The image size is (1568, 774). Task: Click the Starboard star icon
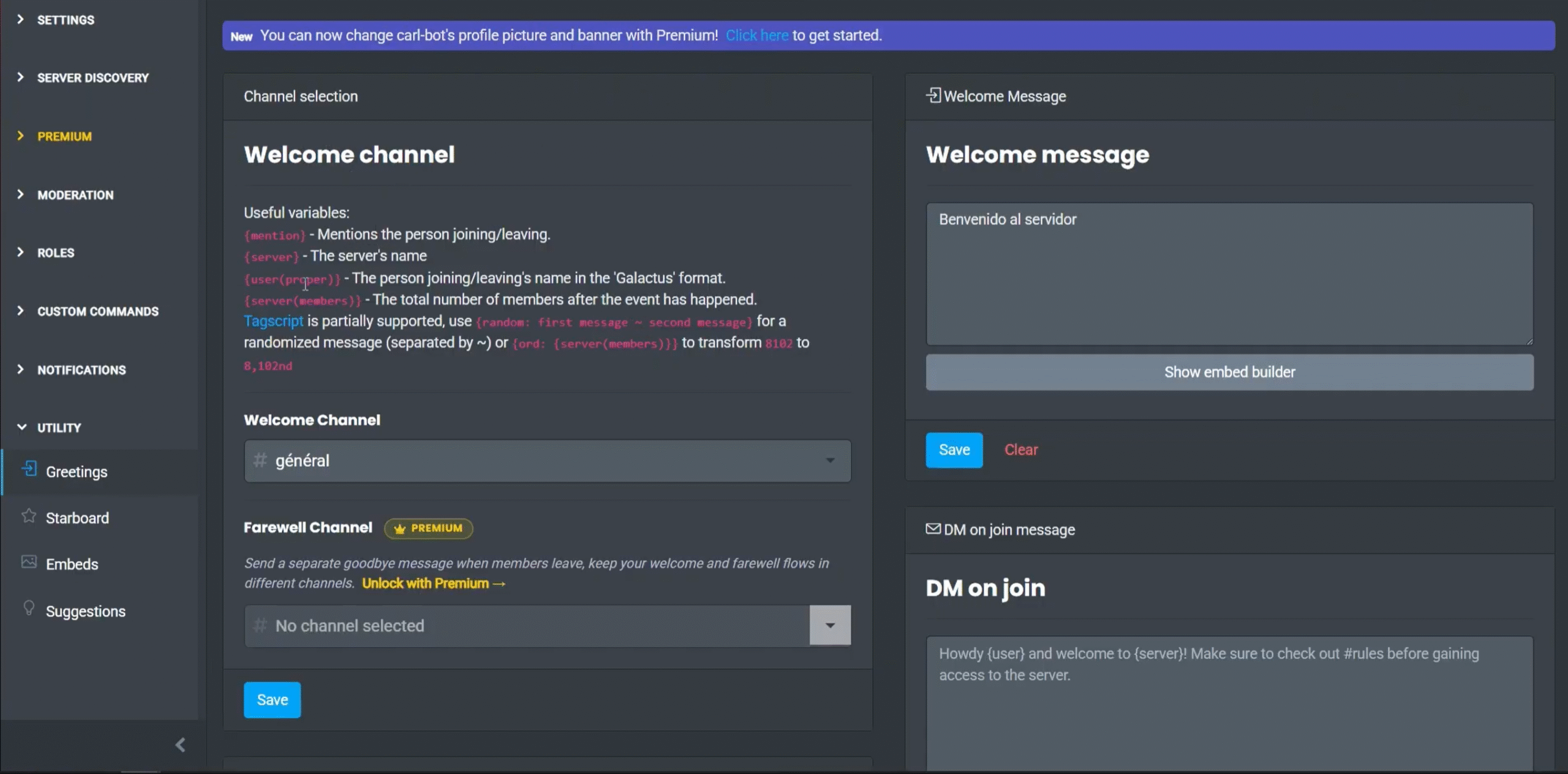pyautogui.click(x=29, y=516)
